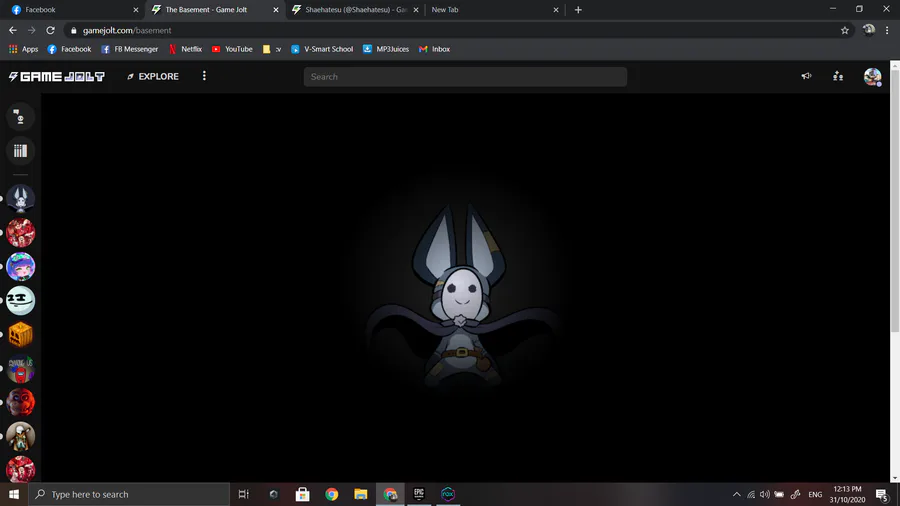Screen dimensions: 900x506
Task: Switch the ENG input language
Action: tap(815, 494)
